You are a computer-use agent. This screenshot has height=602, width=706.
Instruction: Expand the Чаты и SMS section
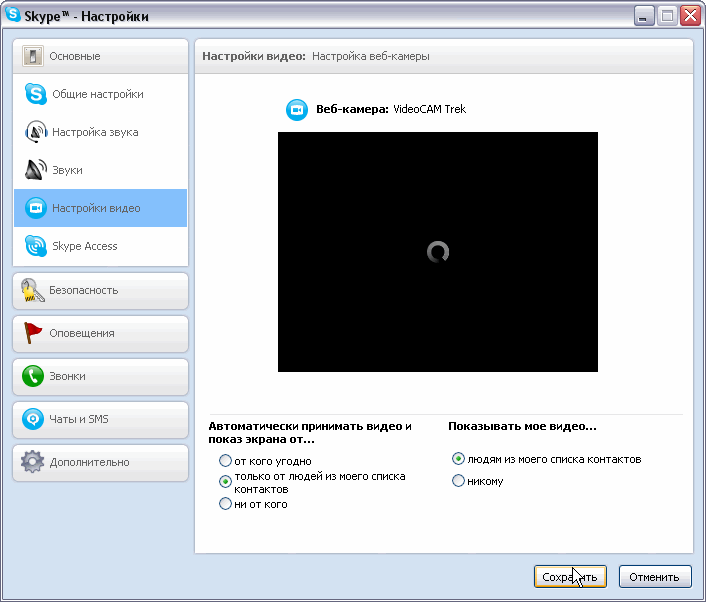point(100,419)
